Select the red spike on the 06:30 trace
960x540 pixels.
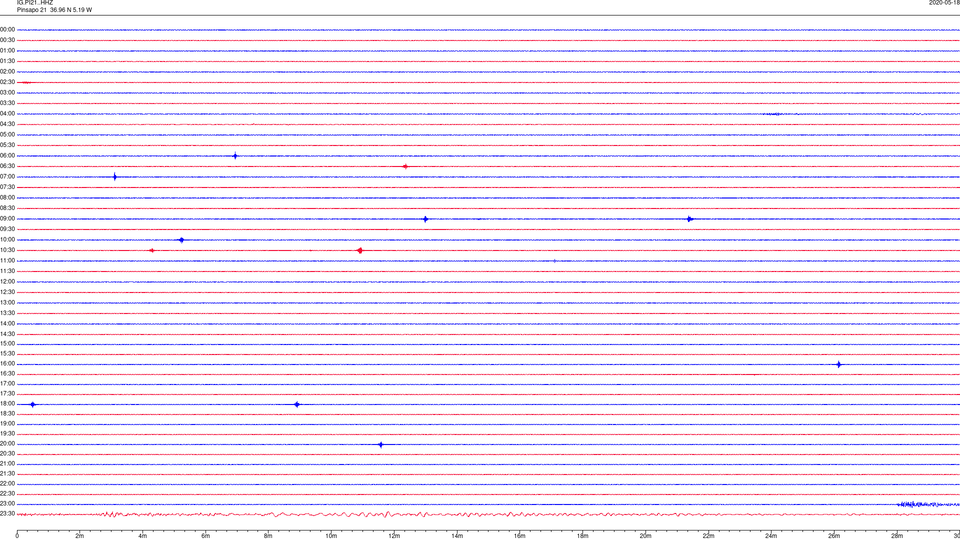pyautogui.click(x=405, y=167)
